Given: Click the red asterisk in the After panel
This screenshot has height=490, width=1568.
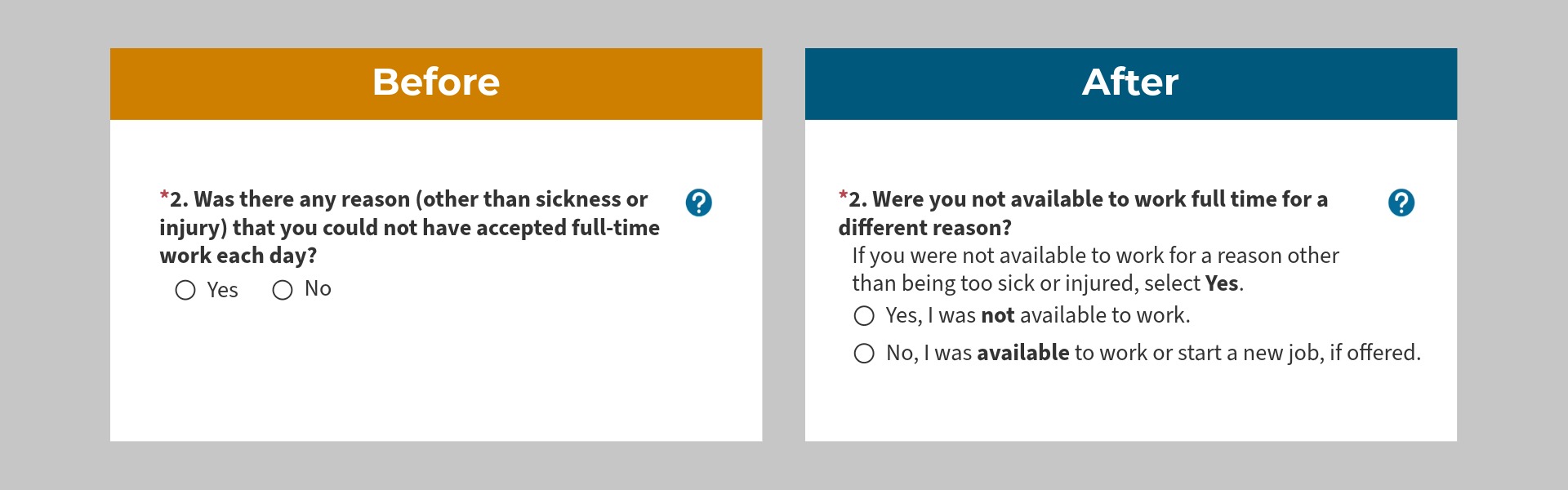Looking at the screenshot, I should [843, 196].
